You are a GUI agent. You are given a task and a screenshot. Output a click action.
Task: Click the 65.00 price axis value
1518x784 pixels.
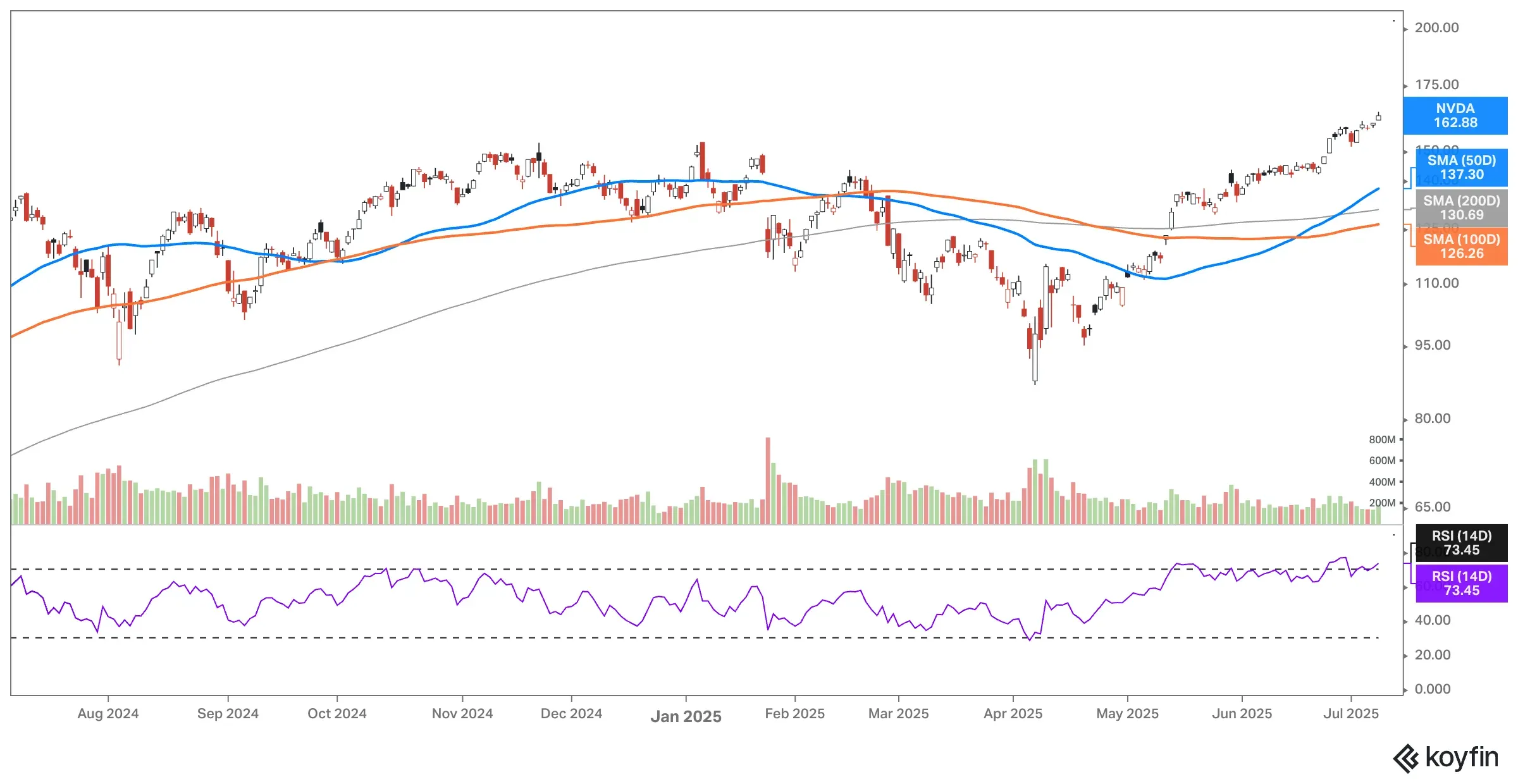(1433, 507)
